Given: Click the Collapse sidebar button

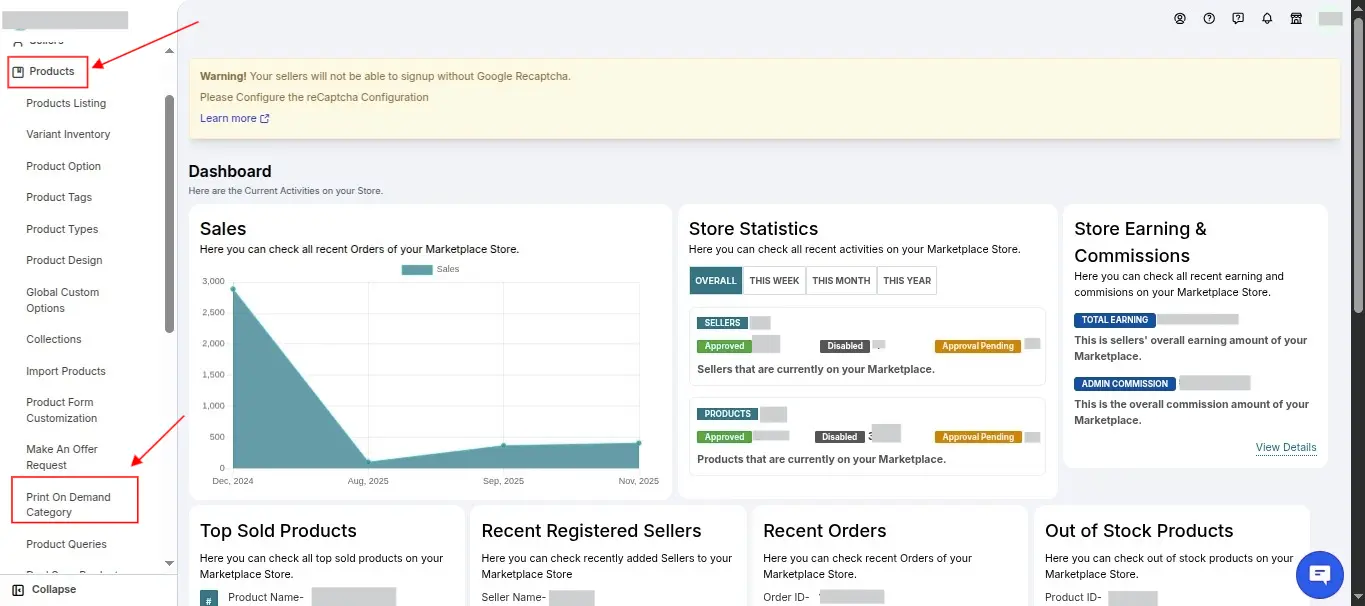Looking at the screenshot, I should point(44,590).
